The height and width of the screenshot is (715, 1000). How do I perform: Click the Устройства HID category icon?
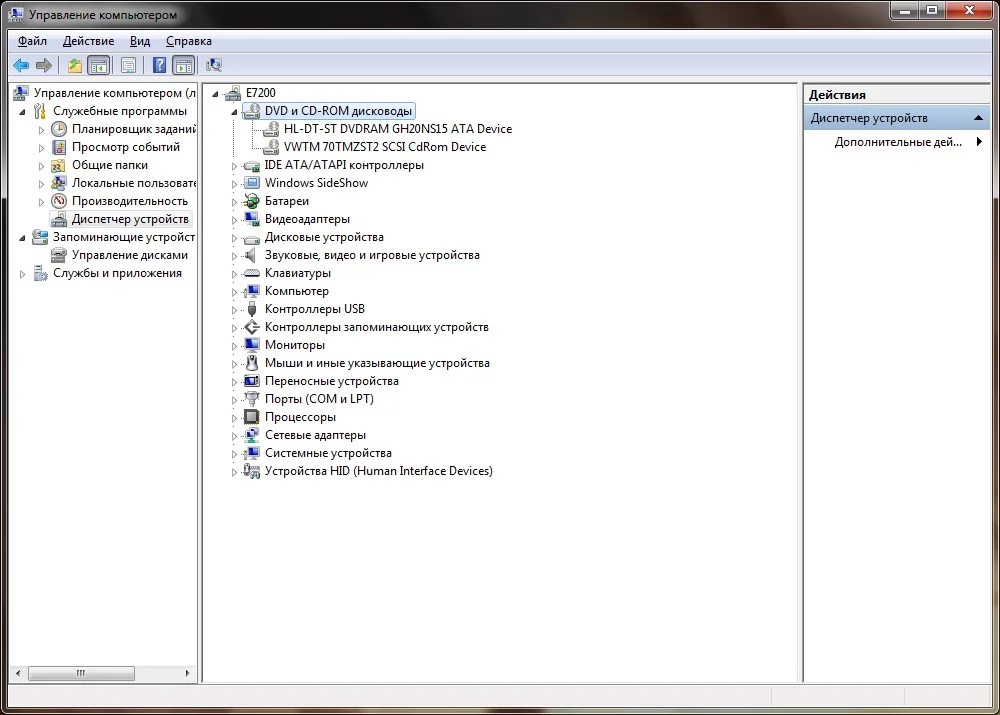(253, 471)
